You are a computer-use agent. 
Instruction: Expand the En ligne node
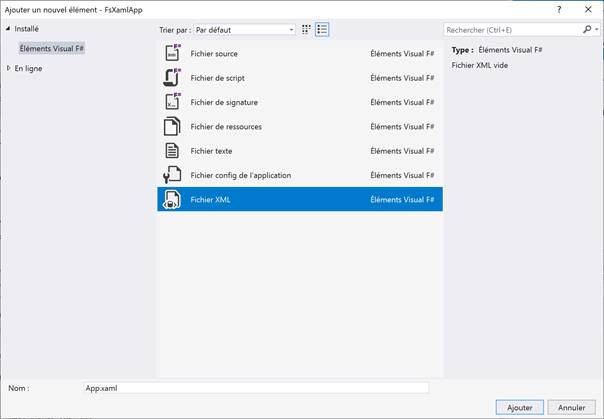(x=9, y=68)
